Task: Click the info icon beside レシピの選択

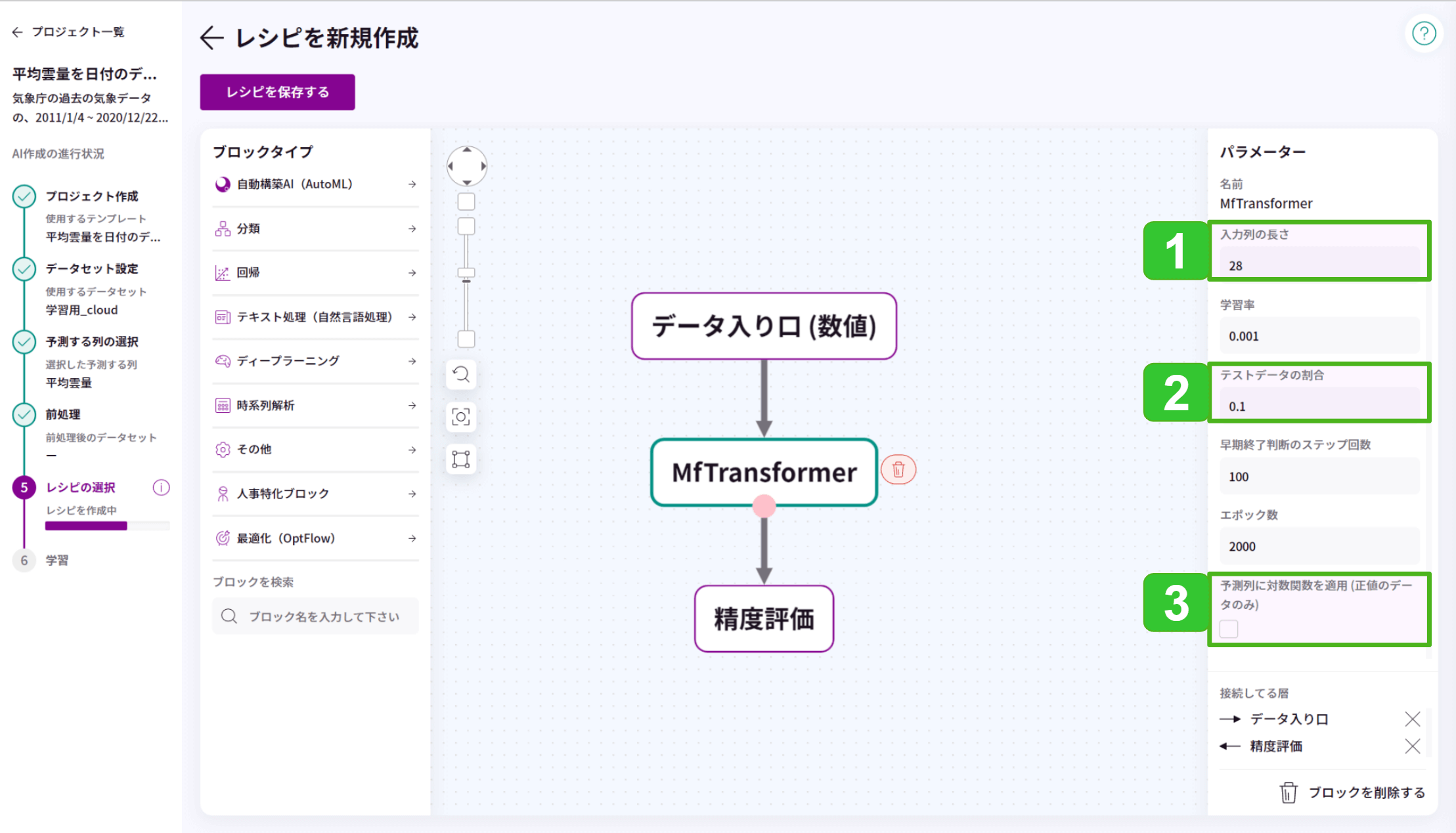Action: coord(161,487)
